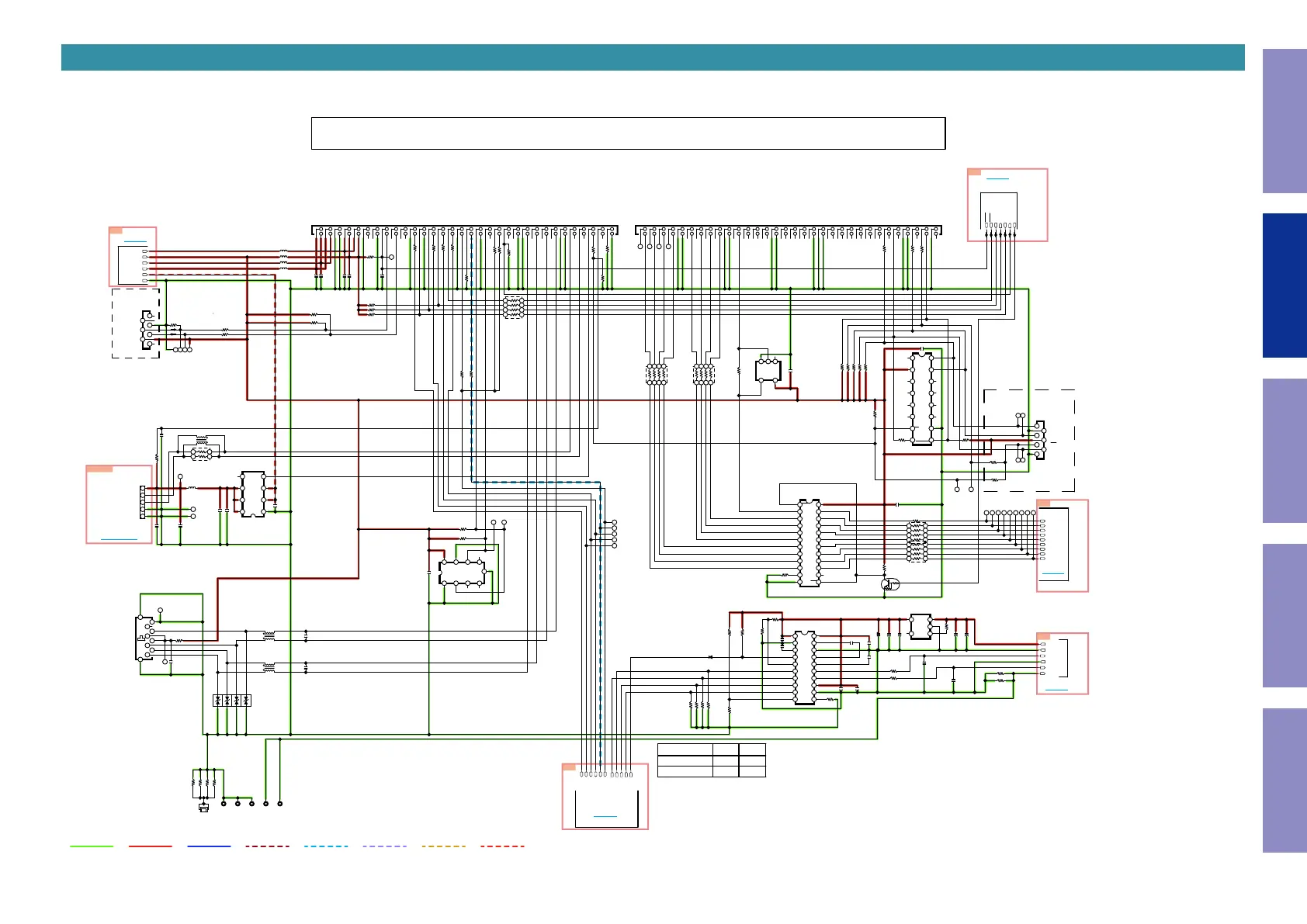Click the solid green legend line
The height and width of the screenshot is (924, 1307).
coord(92,846)
